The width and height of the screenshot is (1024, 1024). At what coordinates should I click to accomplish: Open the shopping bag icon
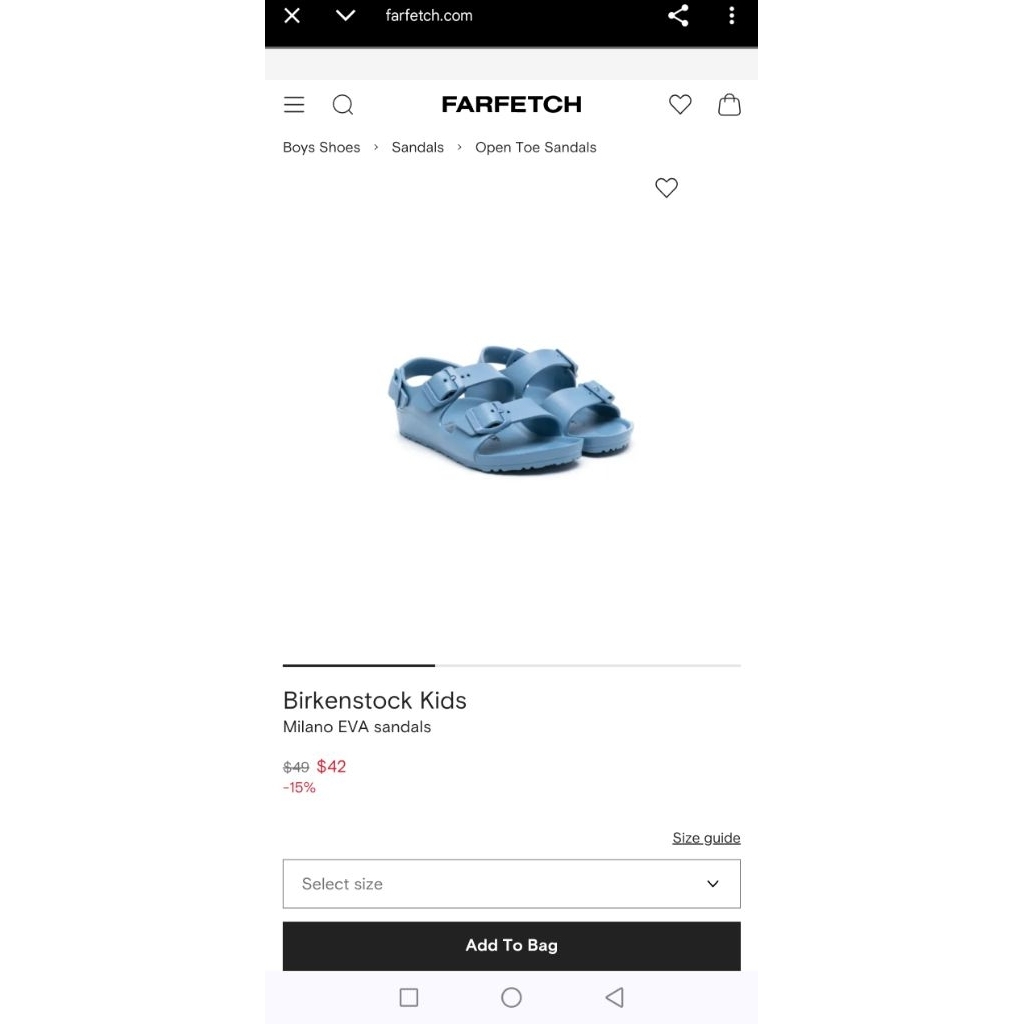[729, 104]
